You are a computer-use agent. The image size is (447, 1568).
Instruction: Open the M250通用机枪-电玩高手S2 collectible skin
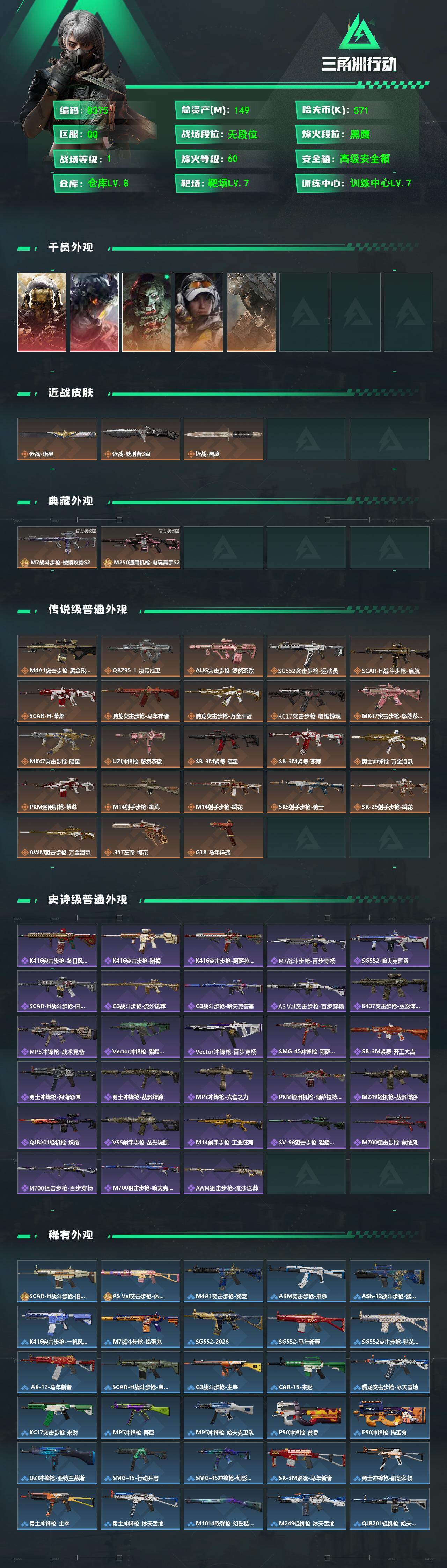(140, 547)
